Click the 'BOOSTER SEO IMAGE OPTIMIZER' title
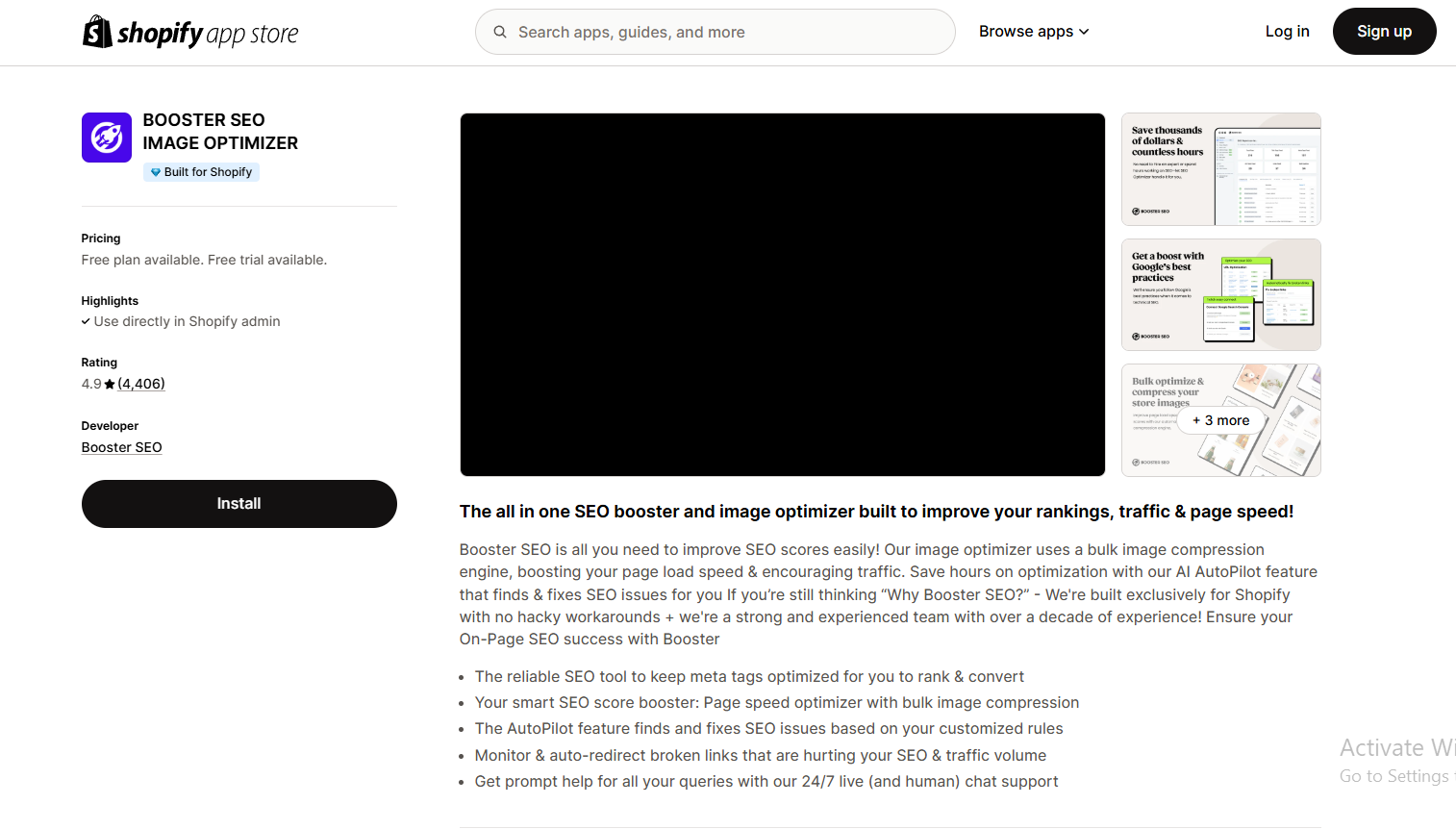 [220, 132]
